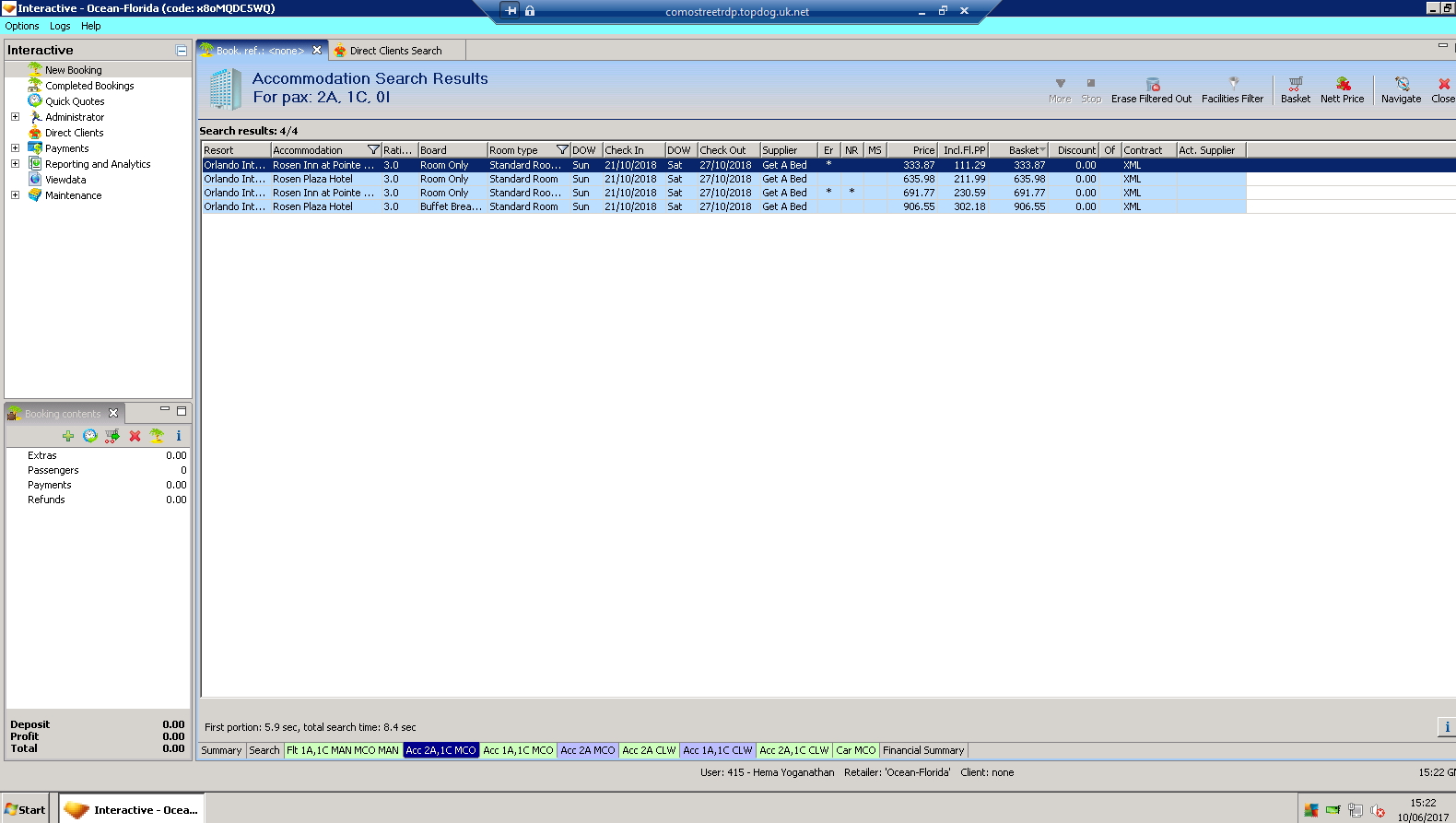Click the Navigate compass icon
This screenshot has width=1456, height=823.
[1401, 84]
